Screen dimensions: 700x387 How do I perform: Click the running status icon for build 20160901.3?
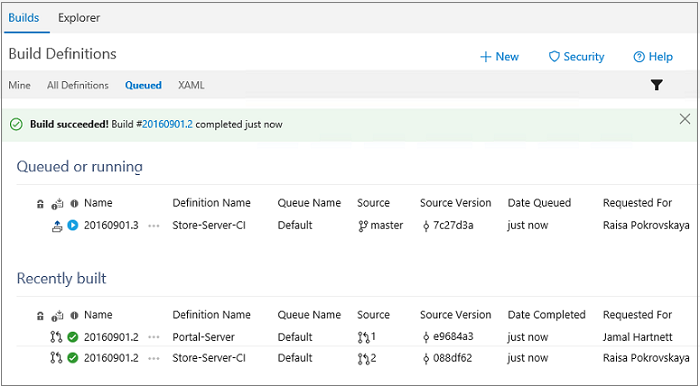click(x=72, y=225)
